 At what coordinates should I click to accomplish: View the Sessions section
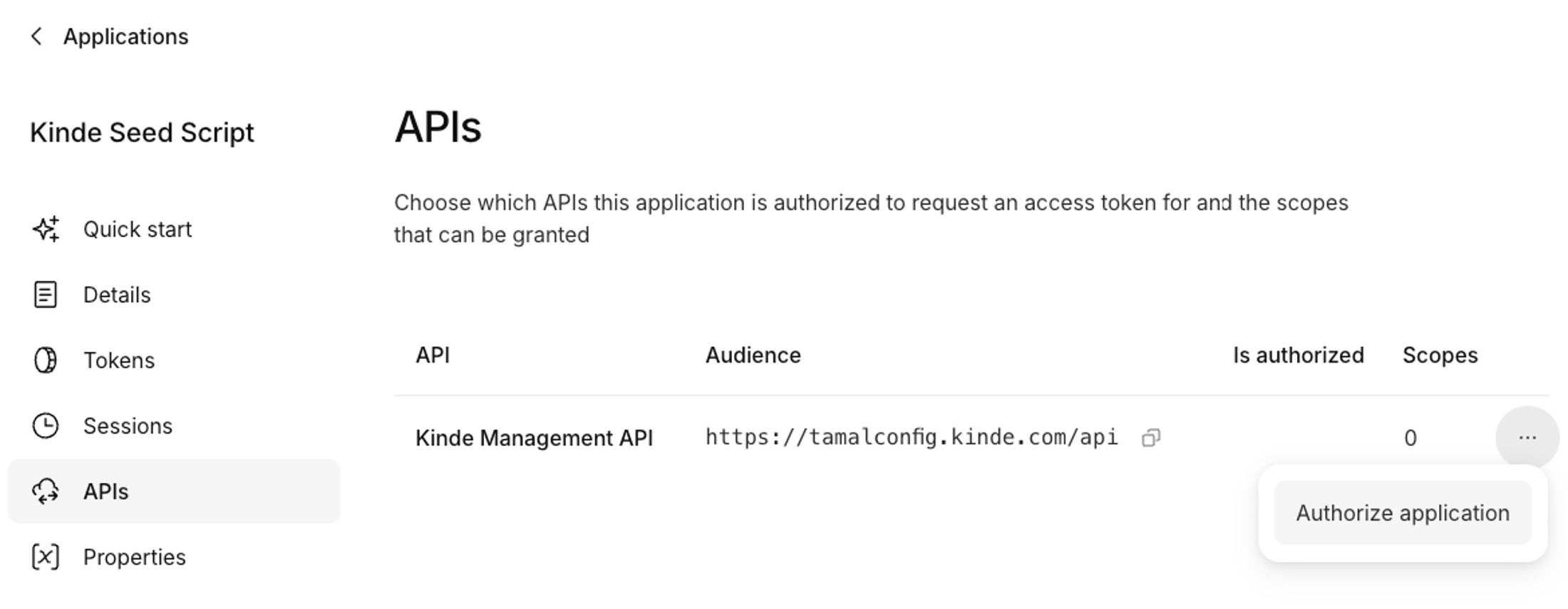128,425
